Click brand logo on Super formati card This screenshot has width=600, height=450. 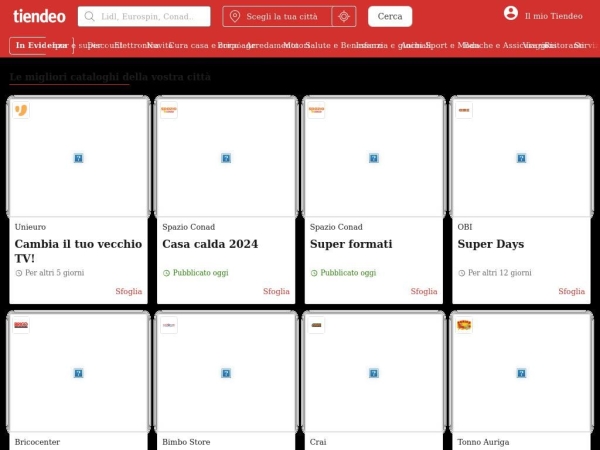(x=316, y=110)
